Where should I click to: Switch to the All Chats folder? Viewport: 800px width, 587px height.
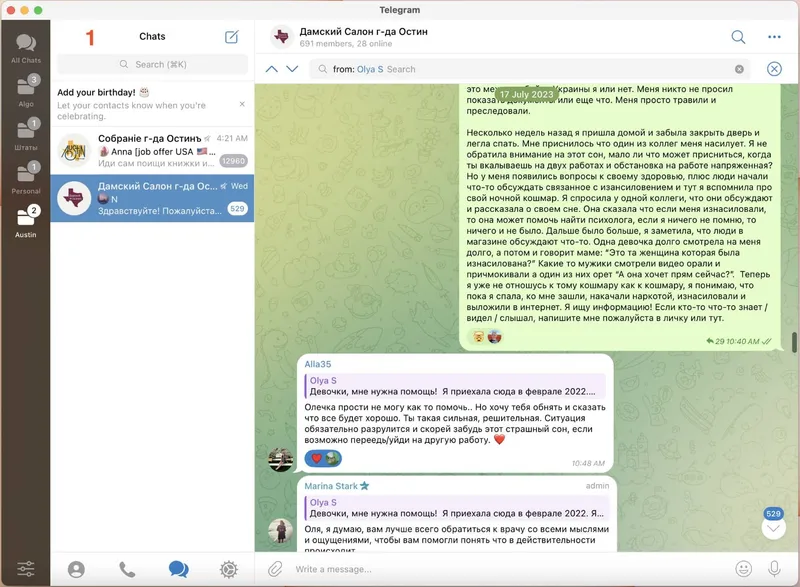(x=24, y=47)
